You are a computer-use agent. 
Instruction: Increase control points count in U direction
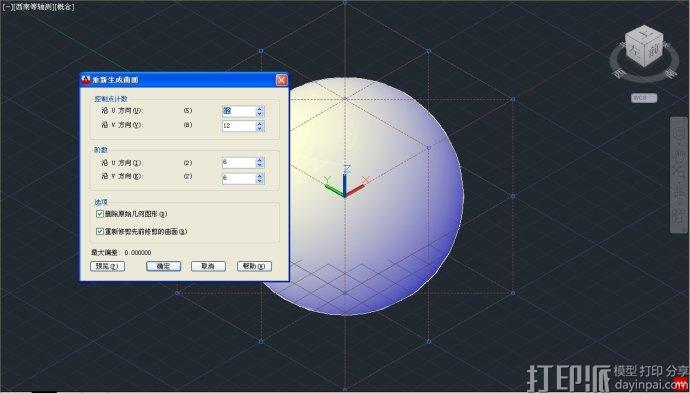pos(260,109)
